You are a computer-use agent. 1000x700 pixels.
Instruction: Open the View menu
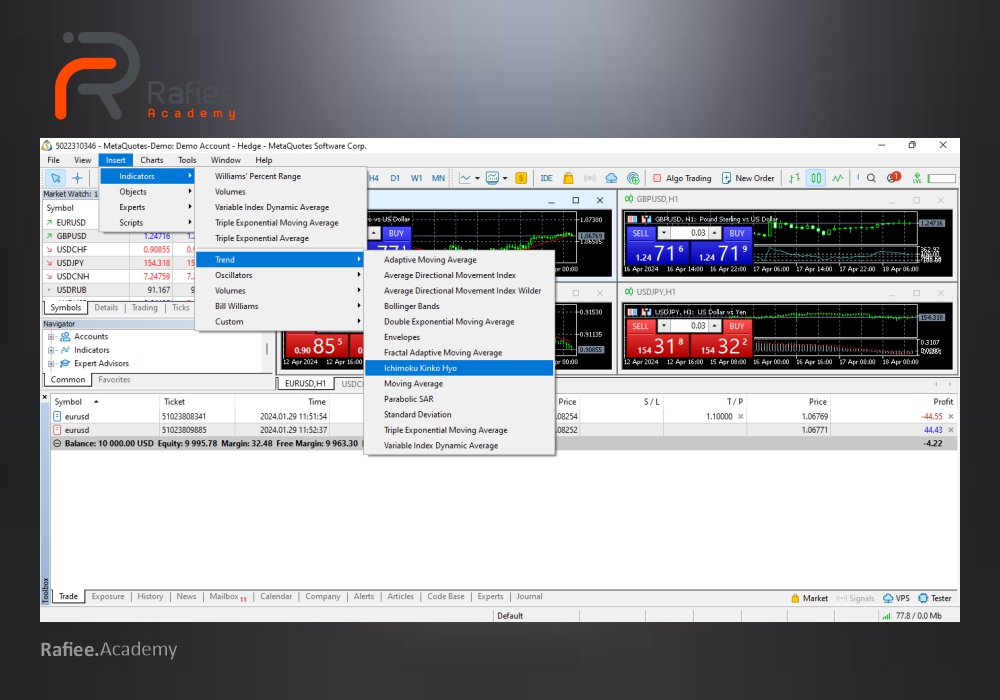pos(82,160)
